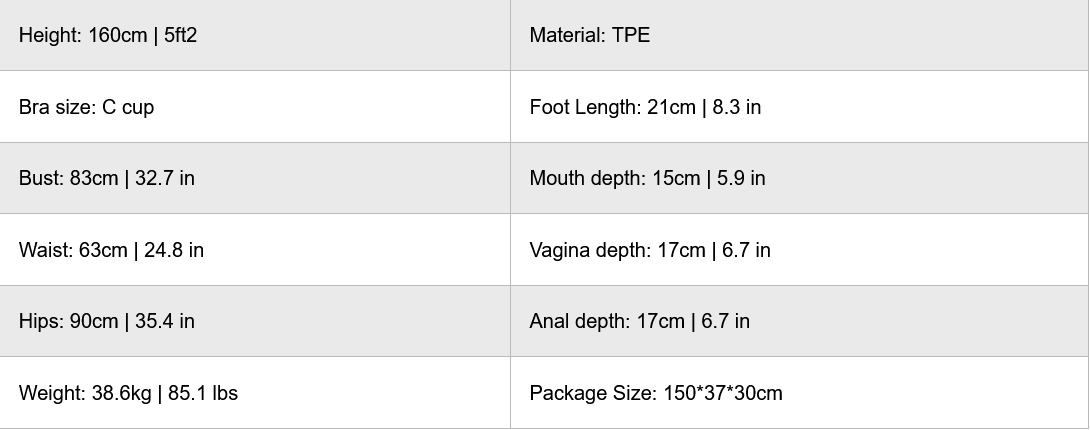Select the 85.1 lbs weight value

tap(203, 393)
